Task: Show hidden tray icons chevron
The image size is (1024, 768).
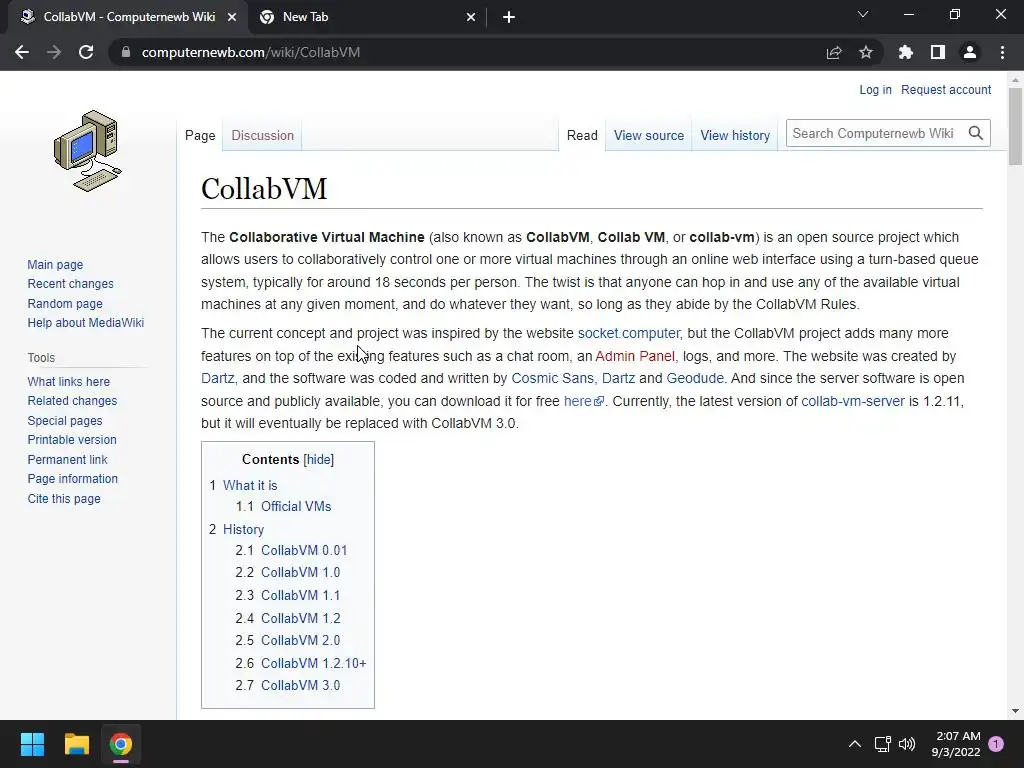Action: point(854,744)
